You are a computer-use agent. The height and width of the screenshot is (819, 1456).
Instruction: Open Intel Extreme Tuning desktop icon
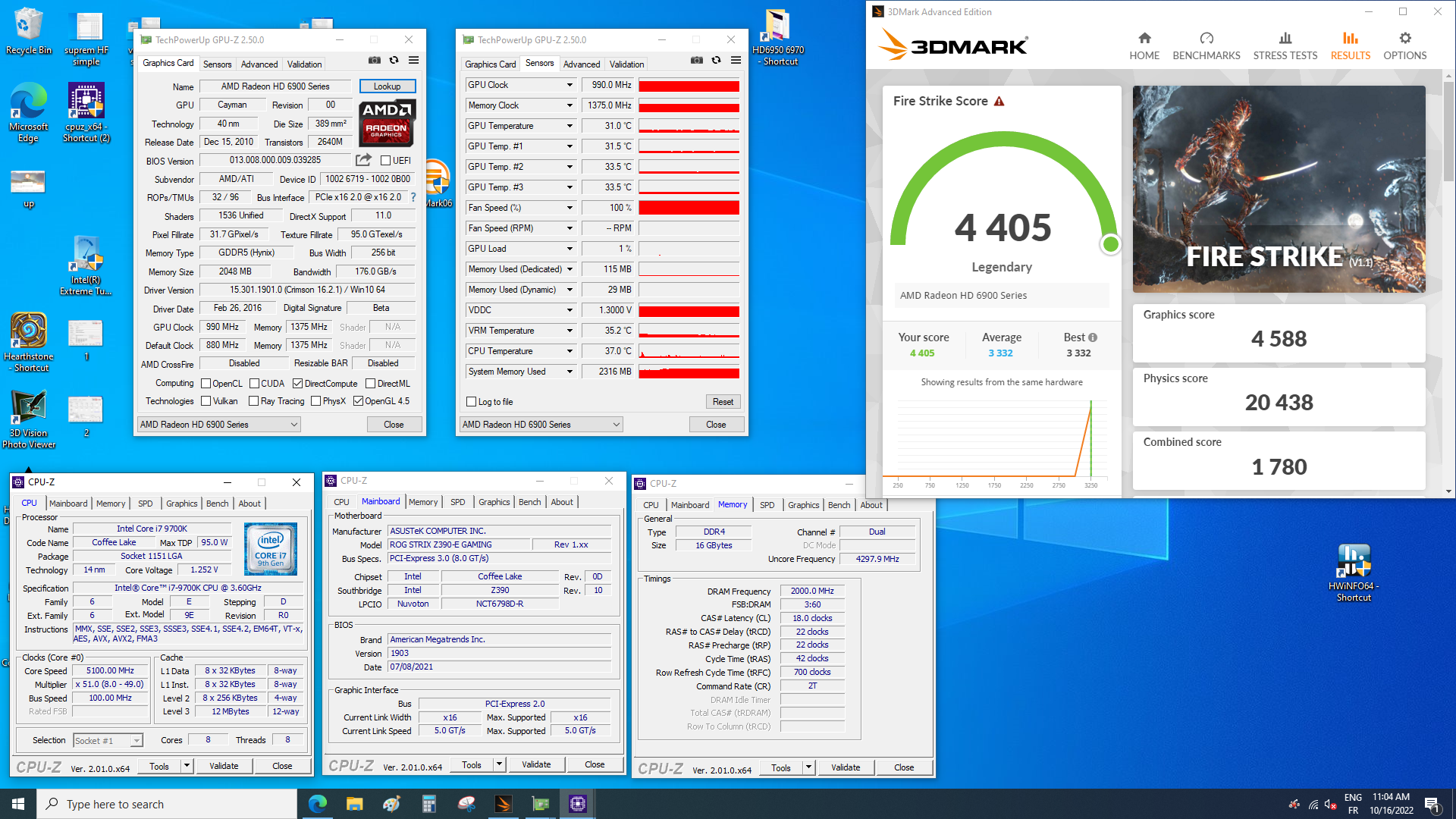click(x=86, y=265)
